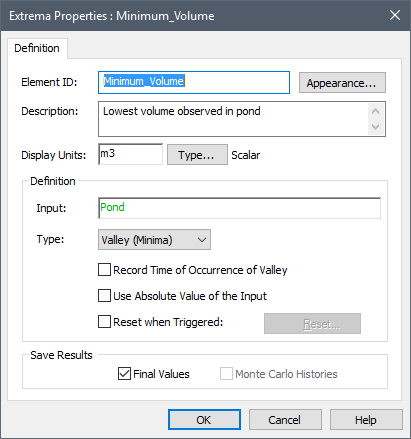Image resolution: width=411 pixels, height=439 pixels.
Task: Click the Description scroll up arrow
Action: coord(376,111)
